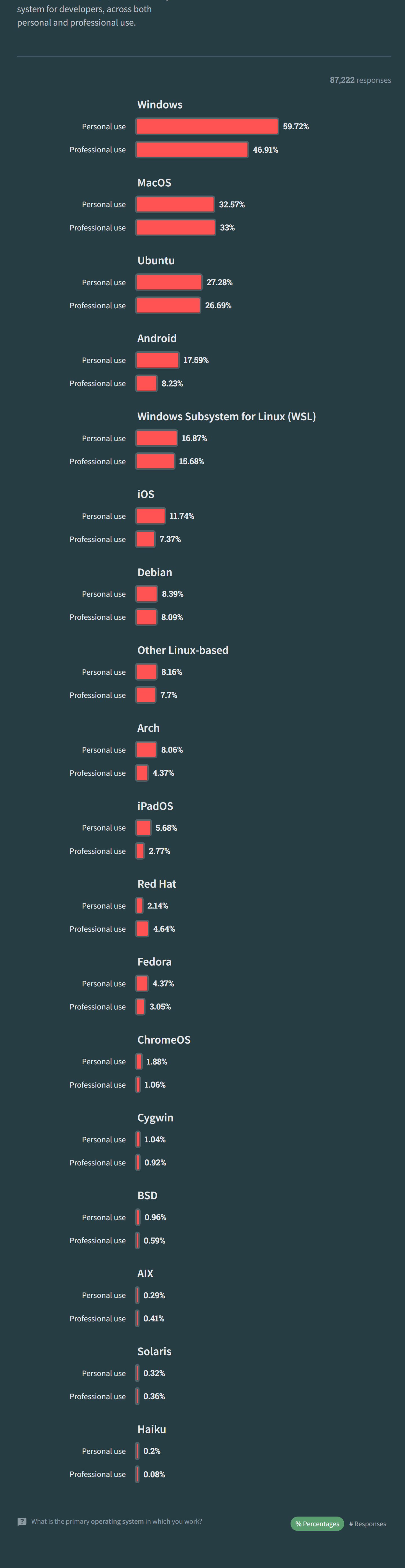This screenshot has height=1568, width=405.
Task: Click the Red Hat Professional use bar
Action: 142,929
